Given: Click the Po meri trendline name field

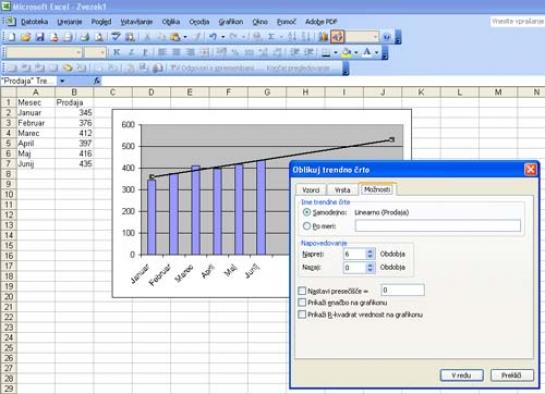Looking at the screenshot, I should pos(438,226).
